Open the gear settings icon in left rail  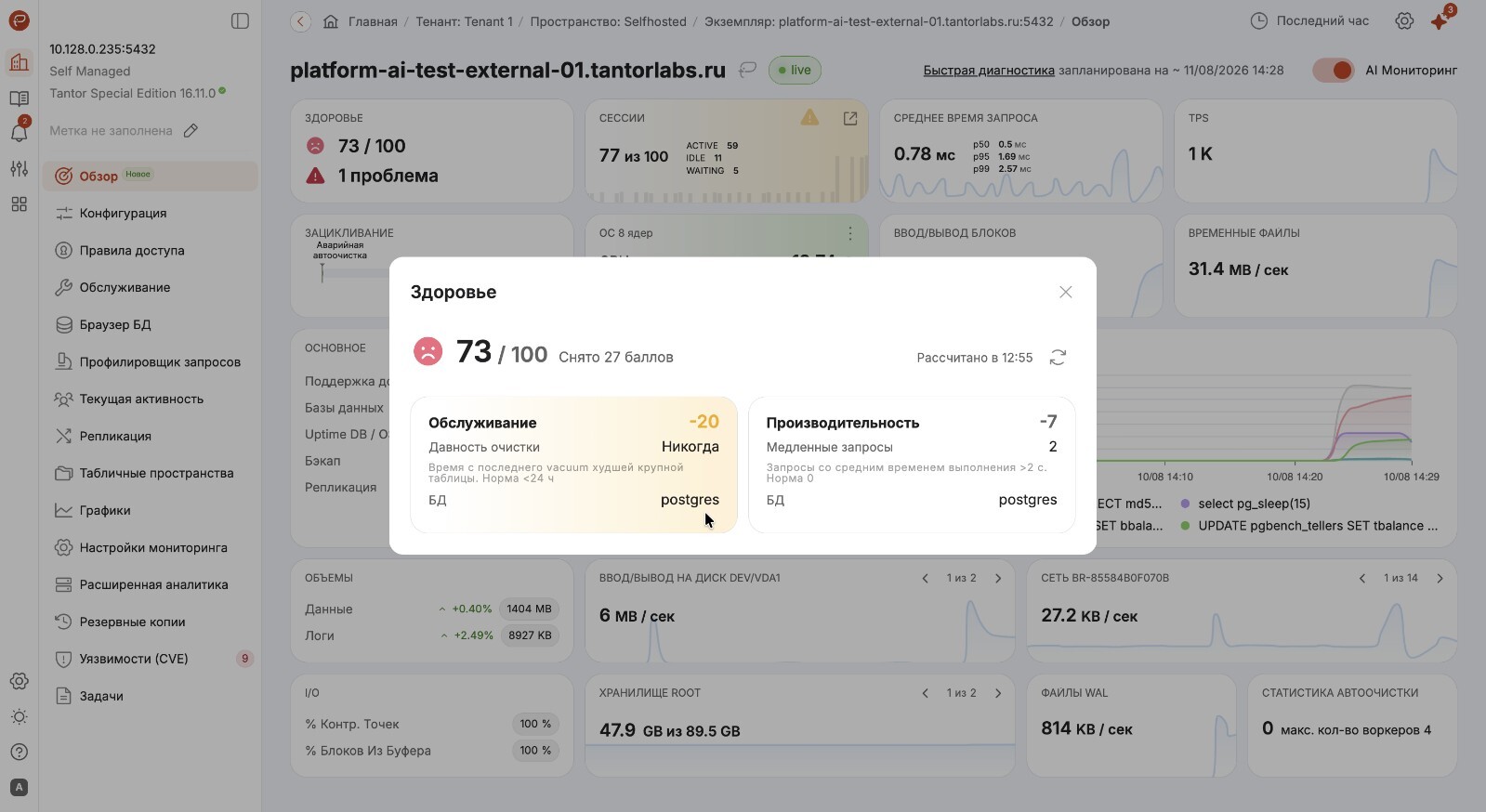pyautogui.click(x=19, y=681)
